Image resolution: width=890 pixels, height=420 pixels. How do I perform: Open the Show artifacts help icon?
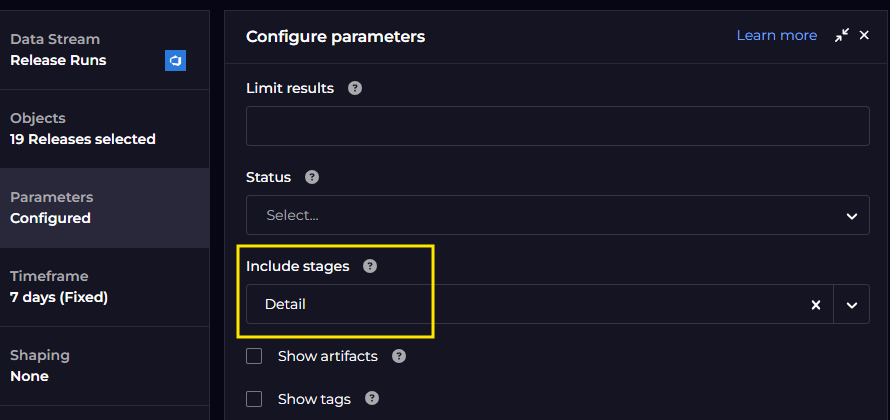(x=399, y=356)
